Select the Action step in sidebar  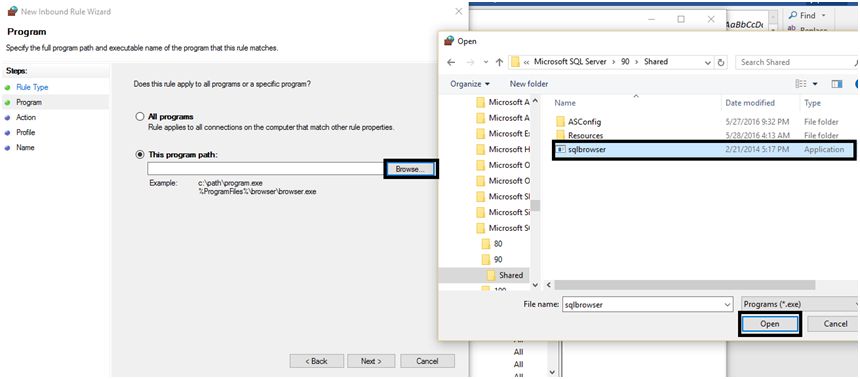[26, 117]
